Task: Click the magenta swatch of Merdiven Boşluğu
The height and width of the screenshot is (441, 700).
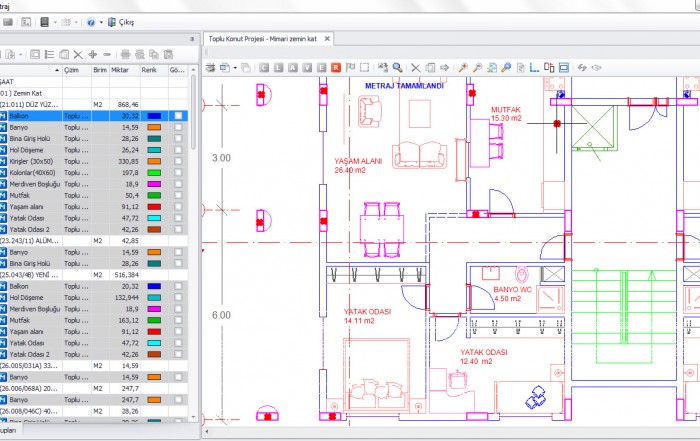Action: click(x=154, y=184)
